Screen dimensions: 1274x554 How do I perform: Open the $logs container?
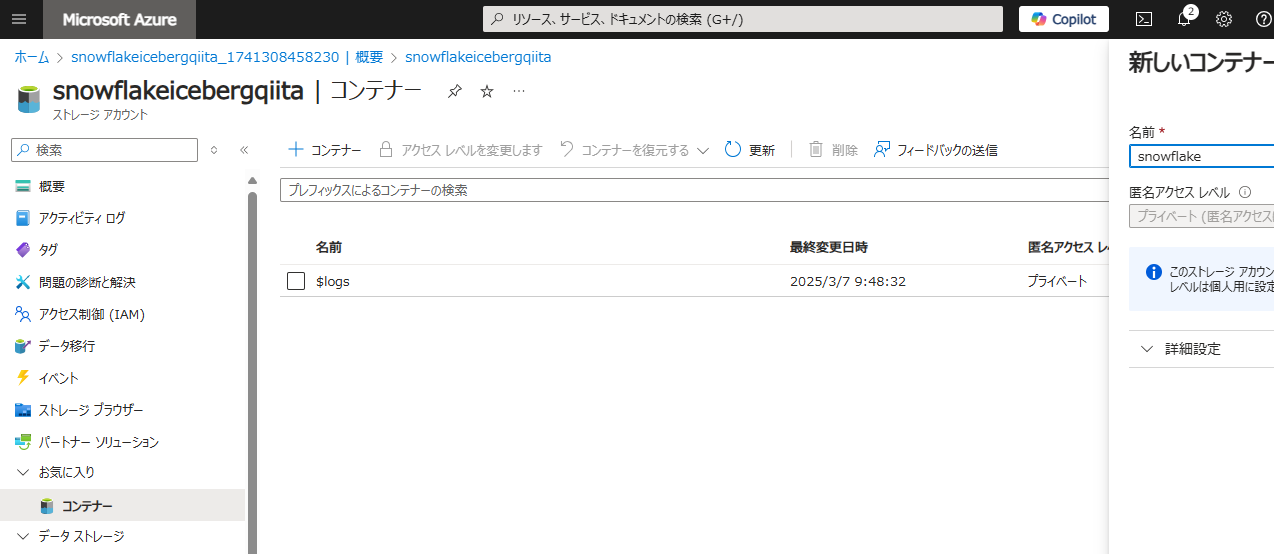(x=333, y=282)
